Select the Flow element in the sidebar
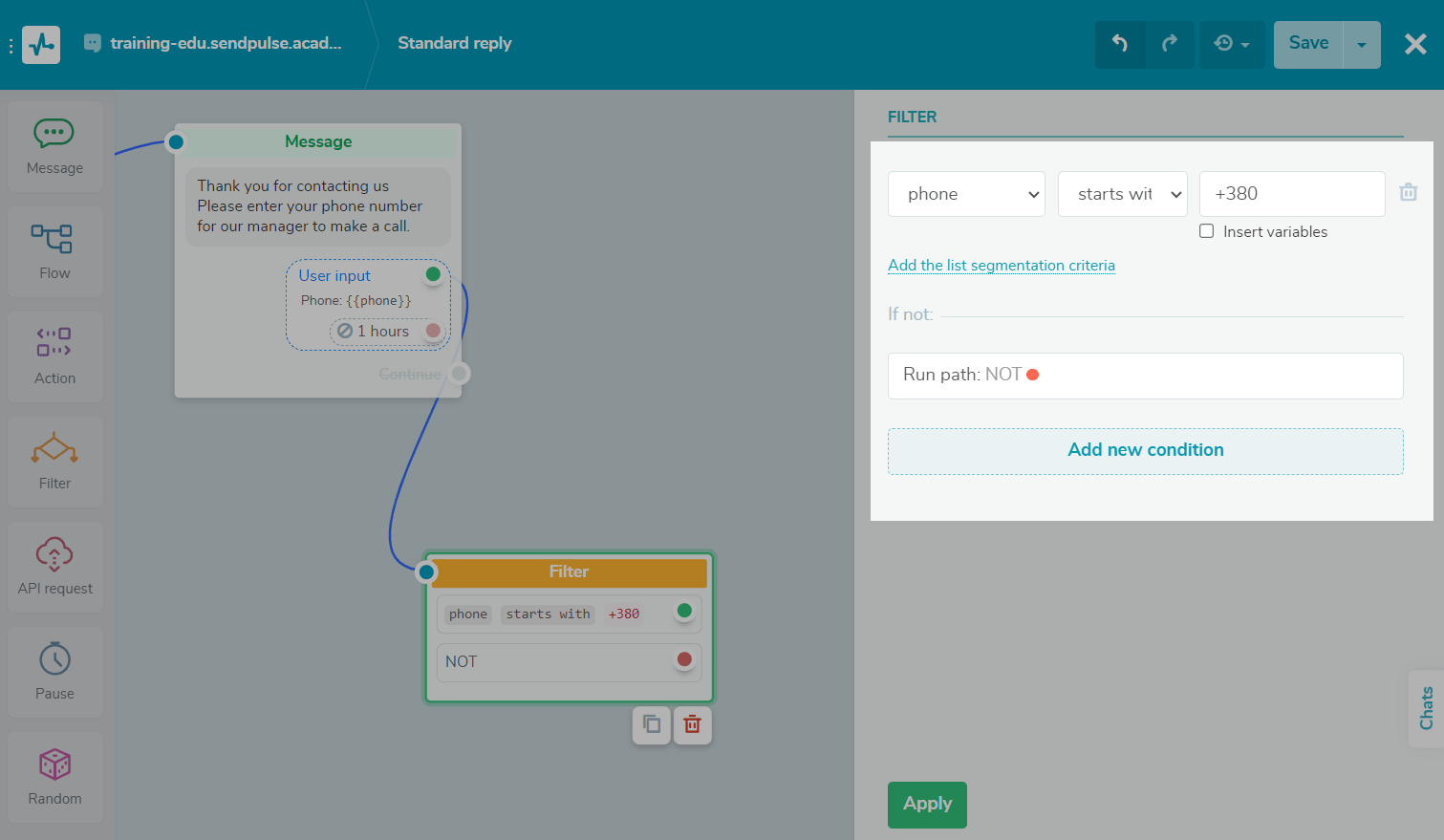Image resolution: width=1444 pixels, height=840 pixels. tap(54, 251)
